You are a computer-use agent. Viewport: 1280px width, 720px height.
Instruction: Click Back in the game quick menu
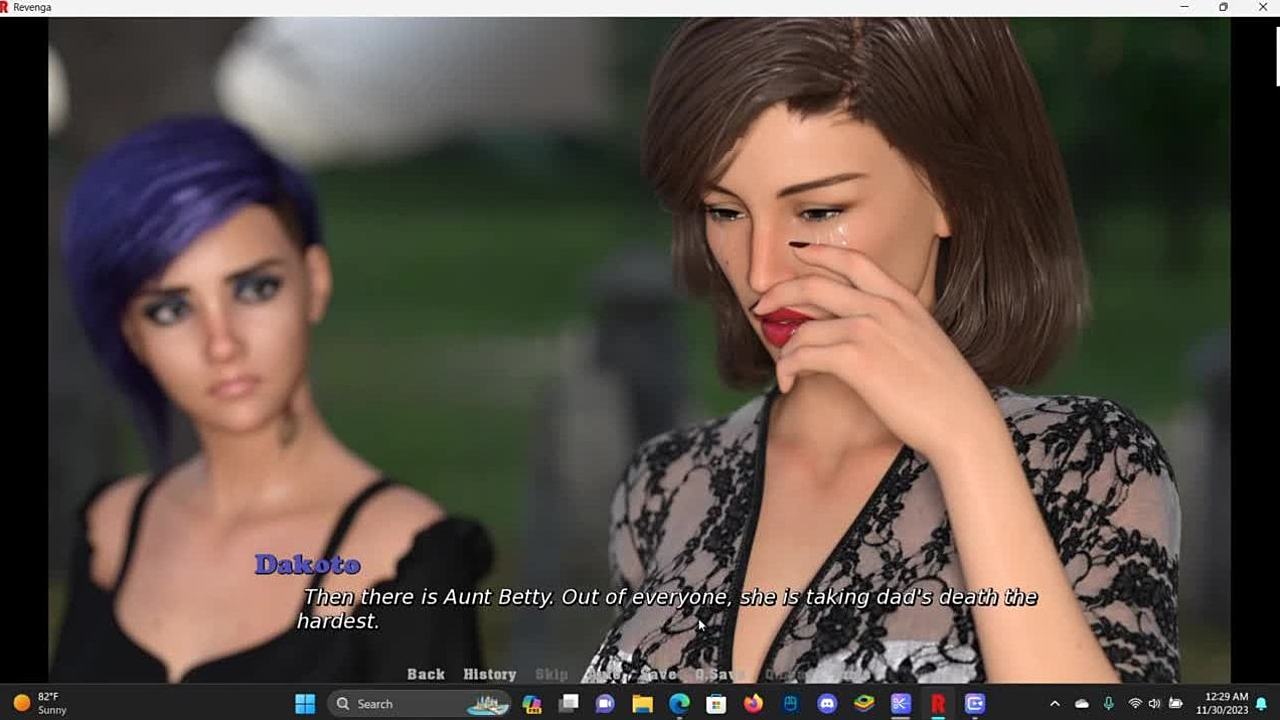pyautogui.click(x=425, y=675)
